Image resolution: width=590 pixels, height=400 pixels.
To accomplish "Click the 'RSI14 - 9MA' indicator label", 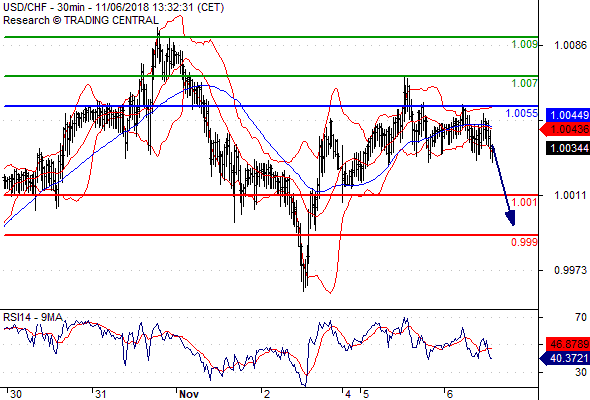I will click(32, 318).
